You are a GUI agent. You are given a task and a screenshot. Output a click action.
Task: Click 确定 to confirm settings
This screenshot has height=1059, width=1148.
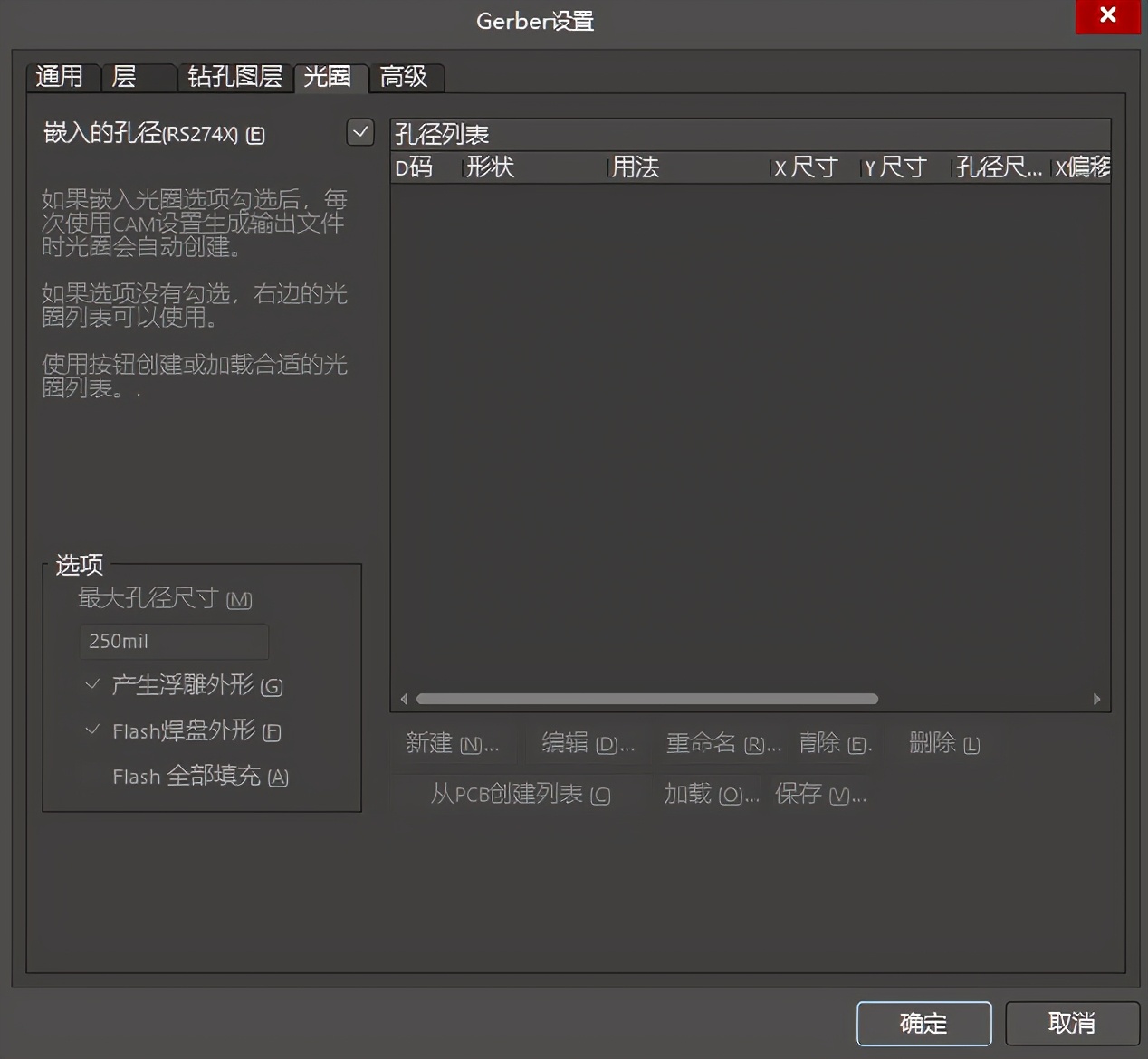pos(923,1023)
